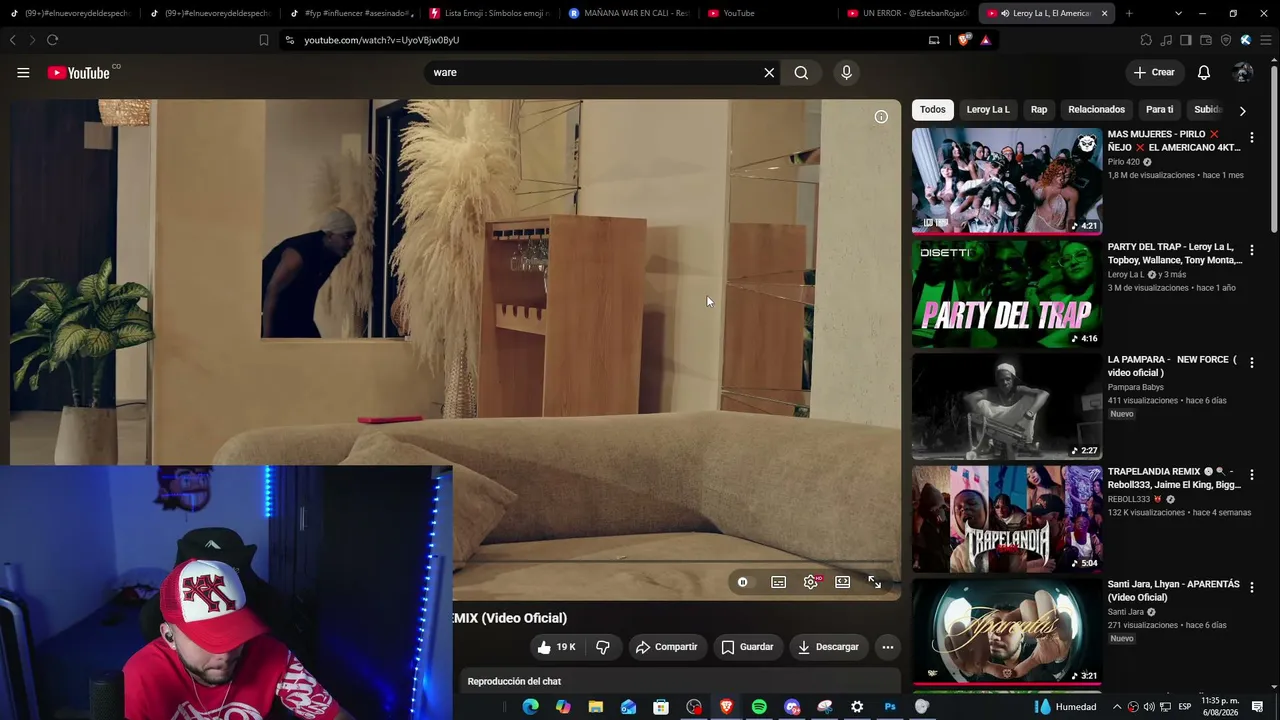
Task: Open the browser main menu
Action: click(1265, 40)
